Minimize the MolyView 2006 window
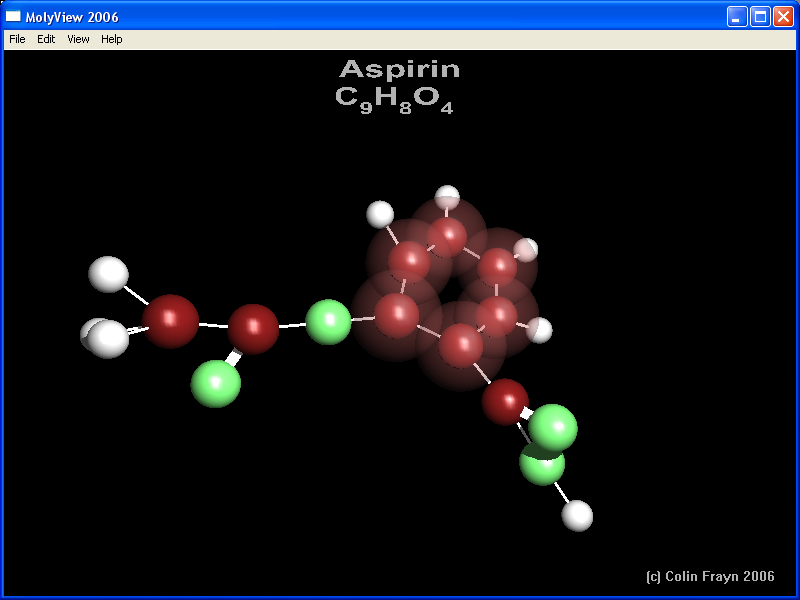Screen dimensions: 800x600 [x=737, y=16]
